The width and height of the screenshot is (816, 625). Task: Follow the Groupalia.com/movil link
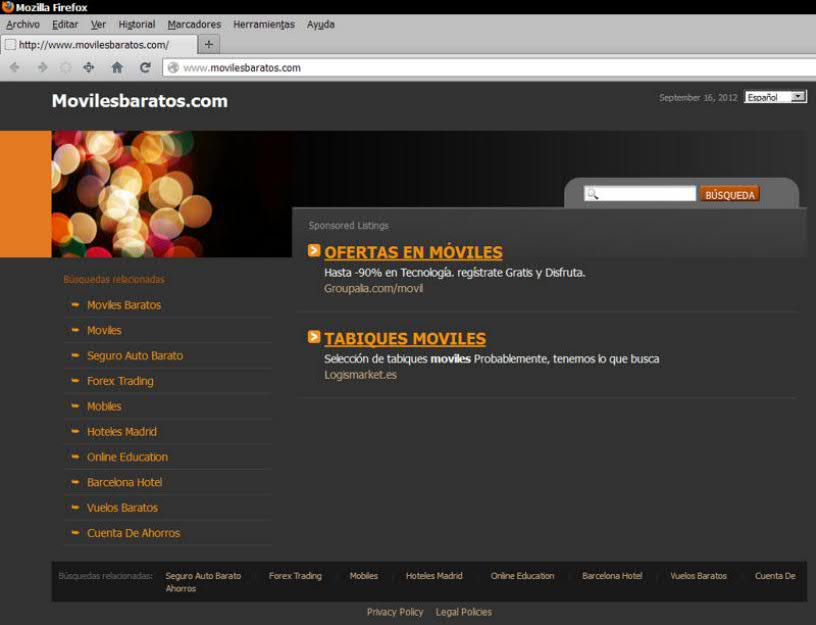(x=373, y=288)
